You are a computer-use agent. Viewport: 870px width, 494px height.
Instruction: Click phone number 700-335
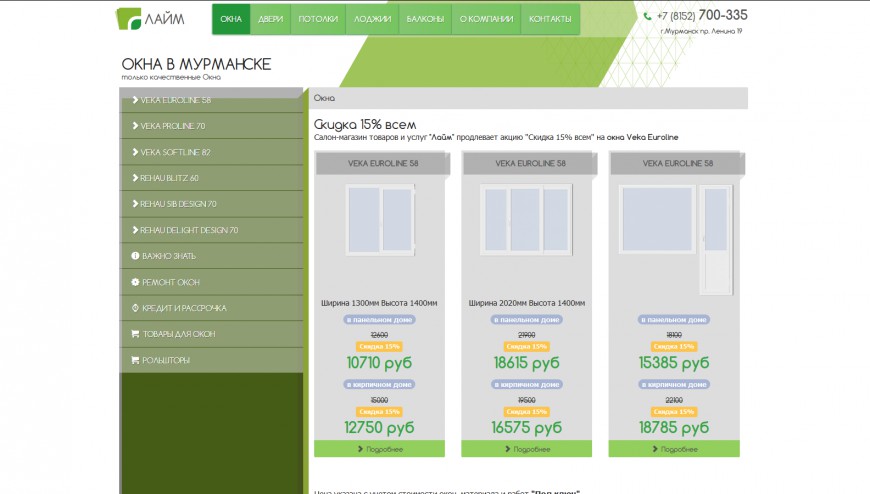pos(722,15)
